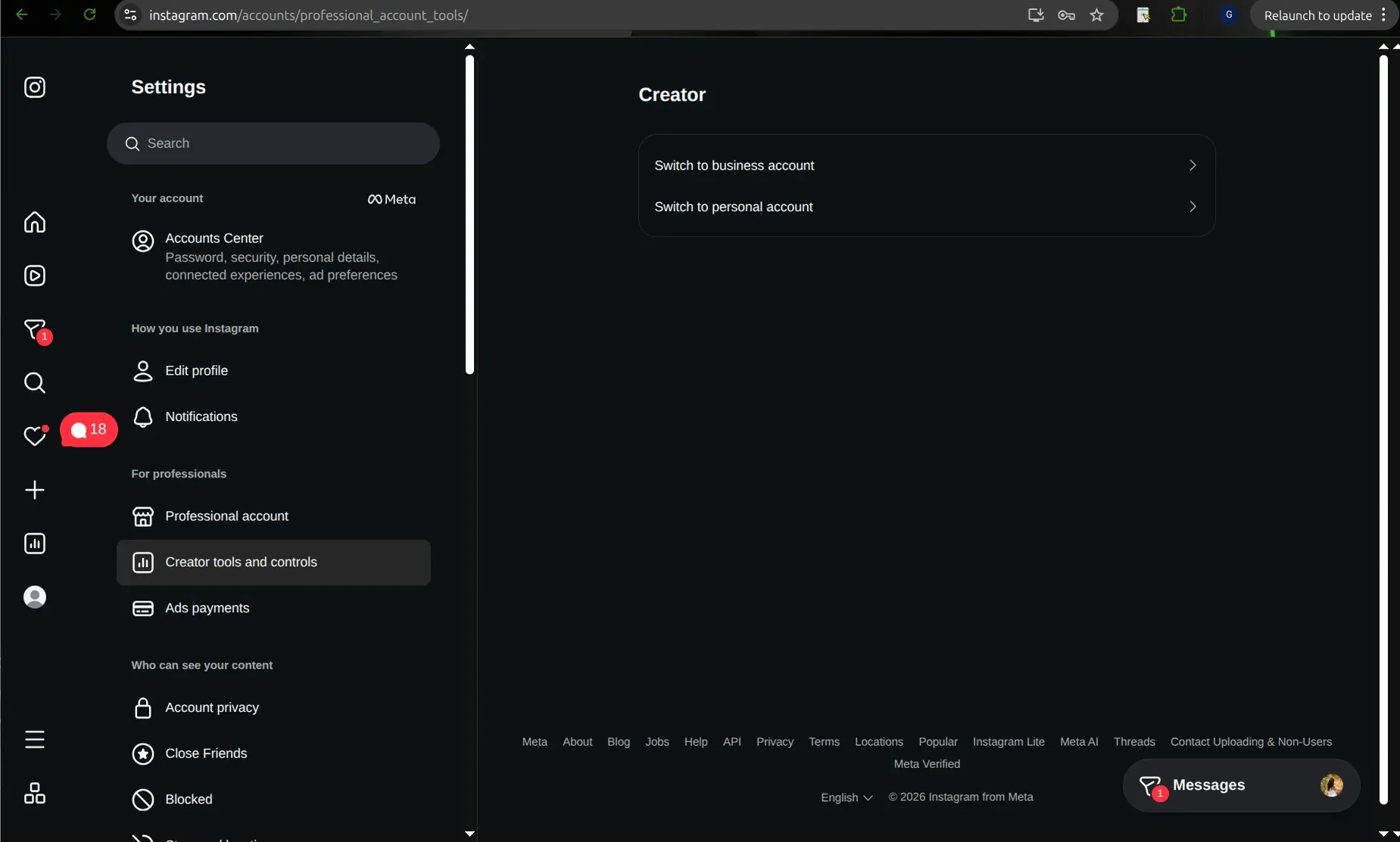Go back using browser back arrow

coord(21,14)
